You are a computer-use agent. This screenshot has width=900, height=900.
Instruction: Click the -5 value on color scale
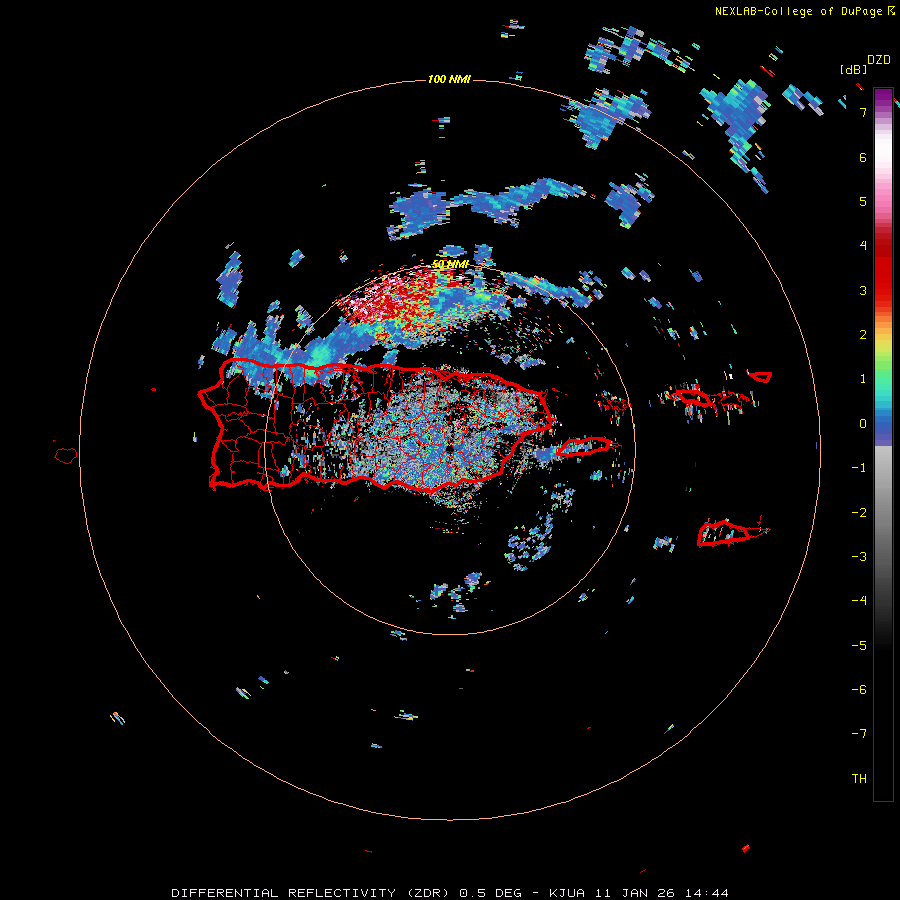(x=859, y=645)
